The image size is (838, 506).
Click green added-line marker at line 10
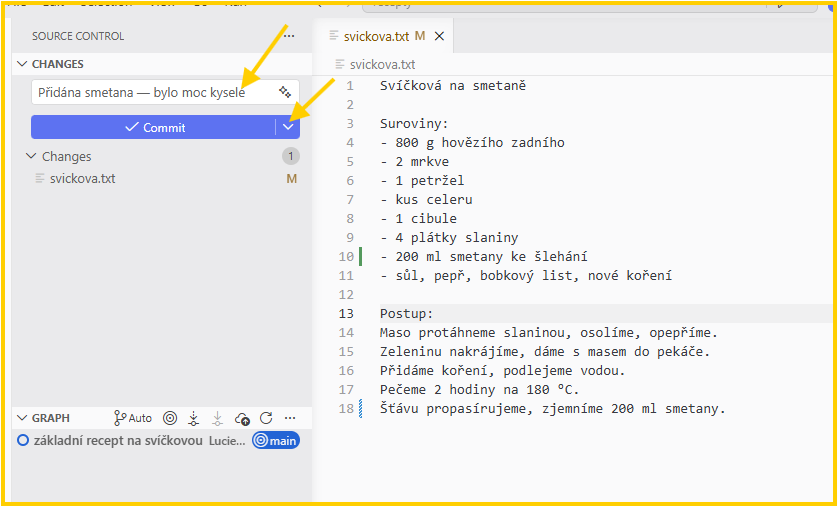[x=361, y=256]
